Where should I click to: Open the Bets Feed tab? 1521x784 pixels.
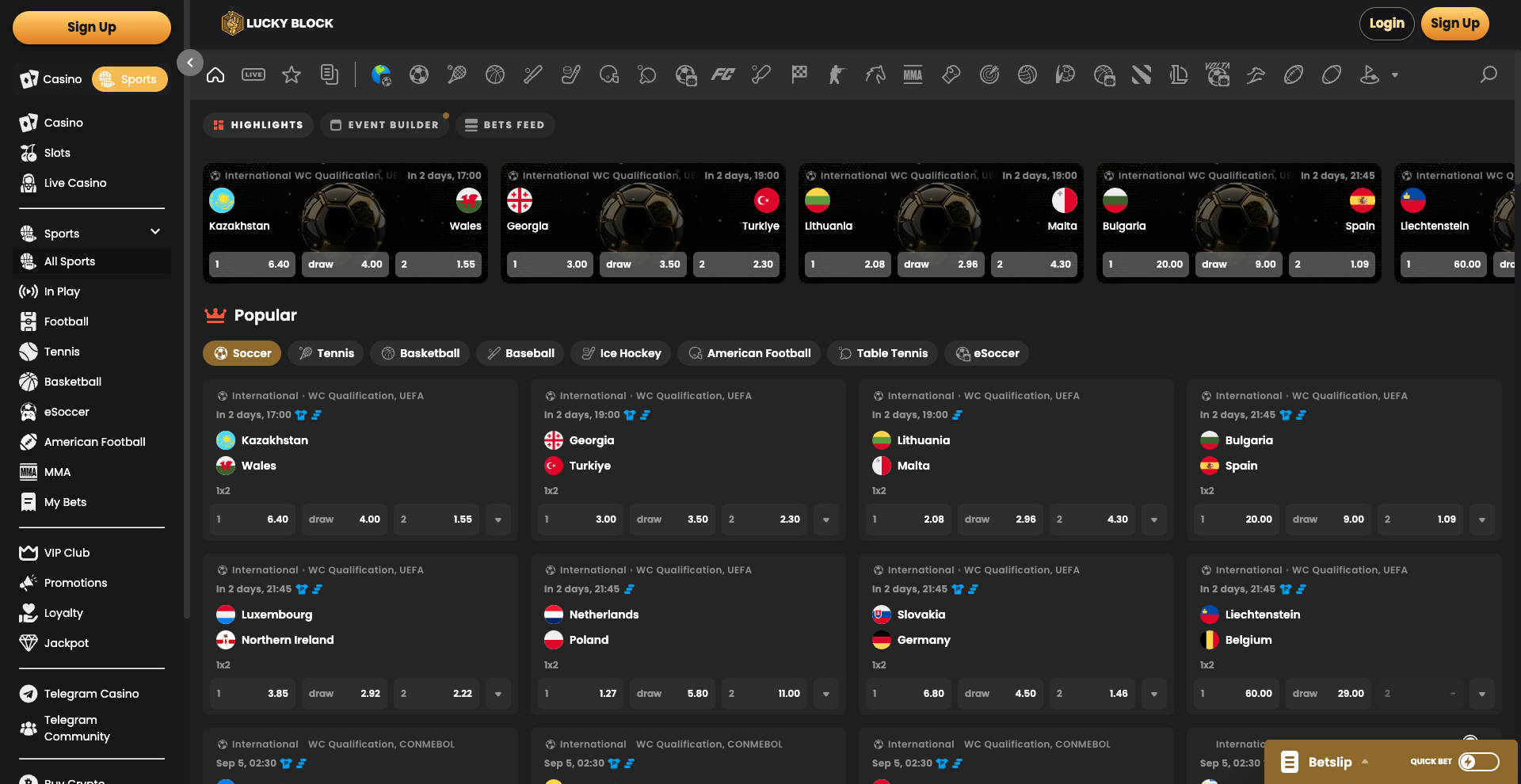click(x=505, y=125)
